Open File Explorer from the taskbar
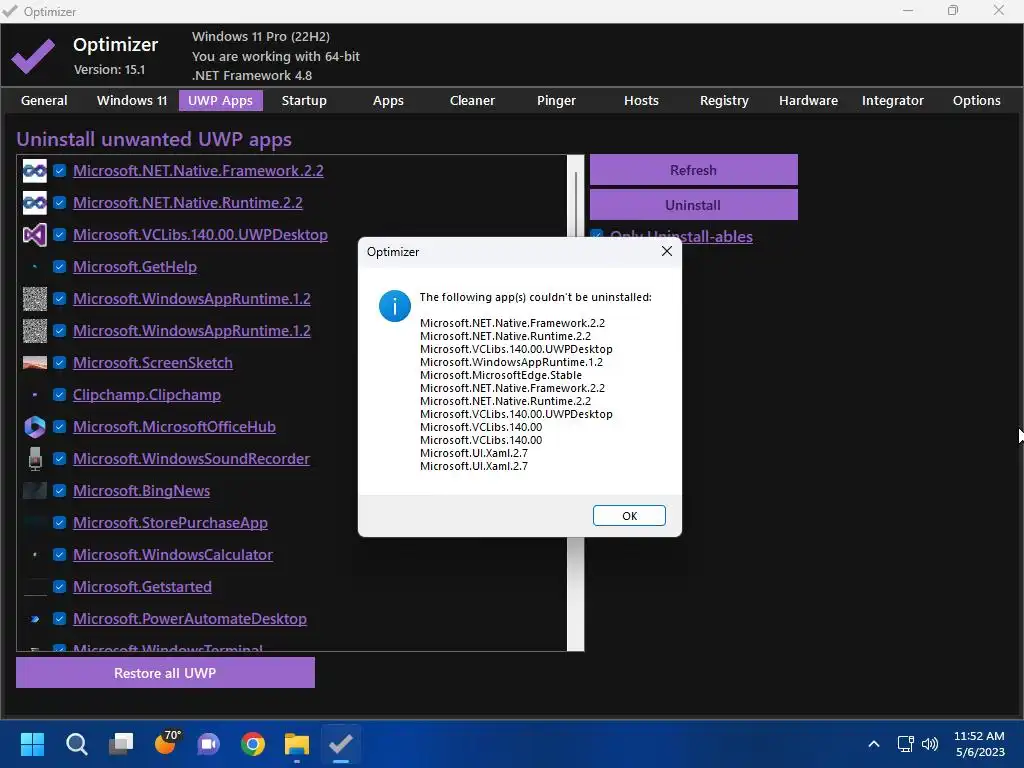Screen dimensions: 1024x768 click(296, 744)
